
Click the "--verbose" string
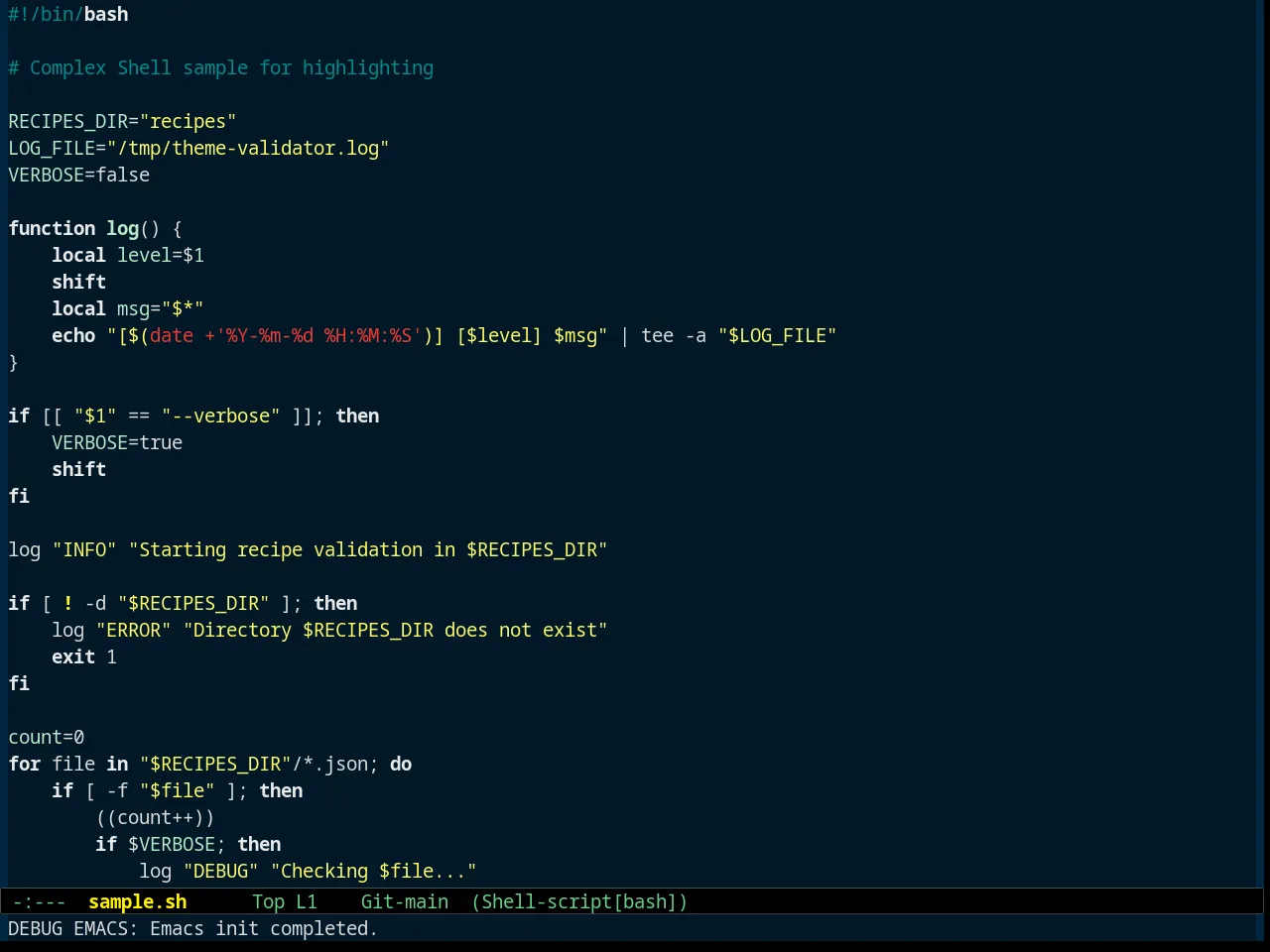[x=221, y=416]
